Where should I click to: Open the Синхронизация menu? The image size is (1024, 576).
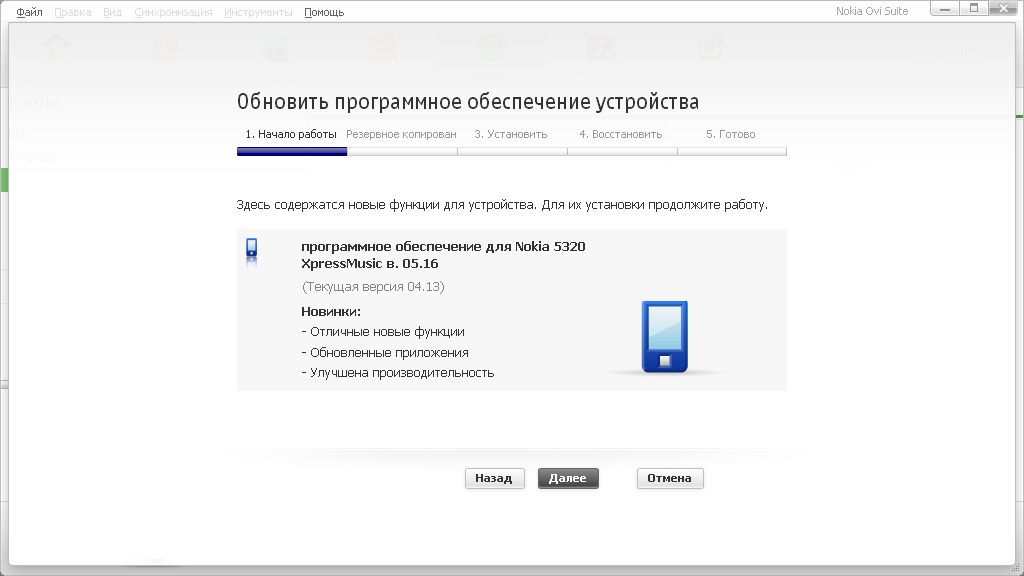[x=173, y=12]
